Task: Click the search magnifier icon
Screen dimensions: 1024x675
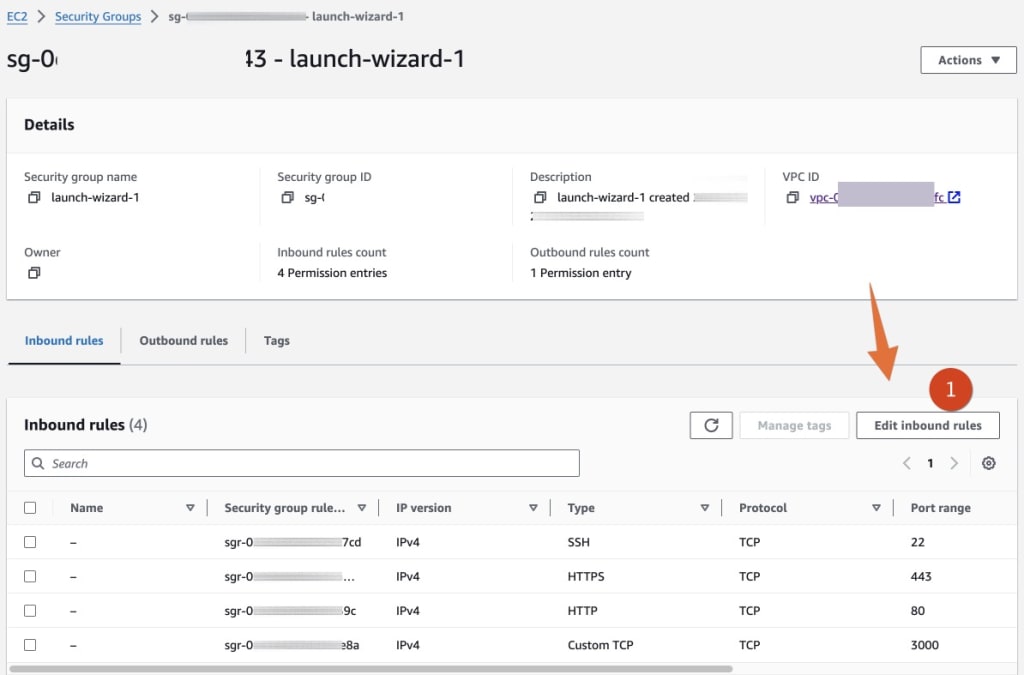Action: point(39,463)
